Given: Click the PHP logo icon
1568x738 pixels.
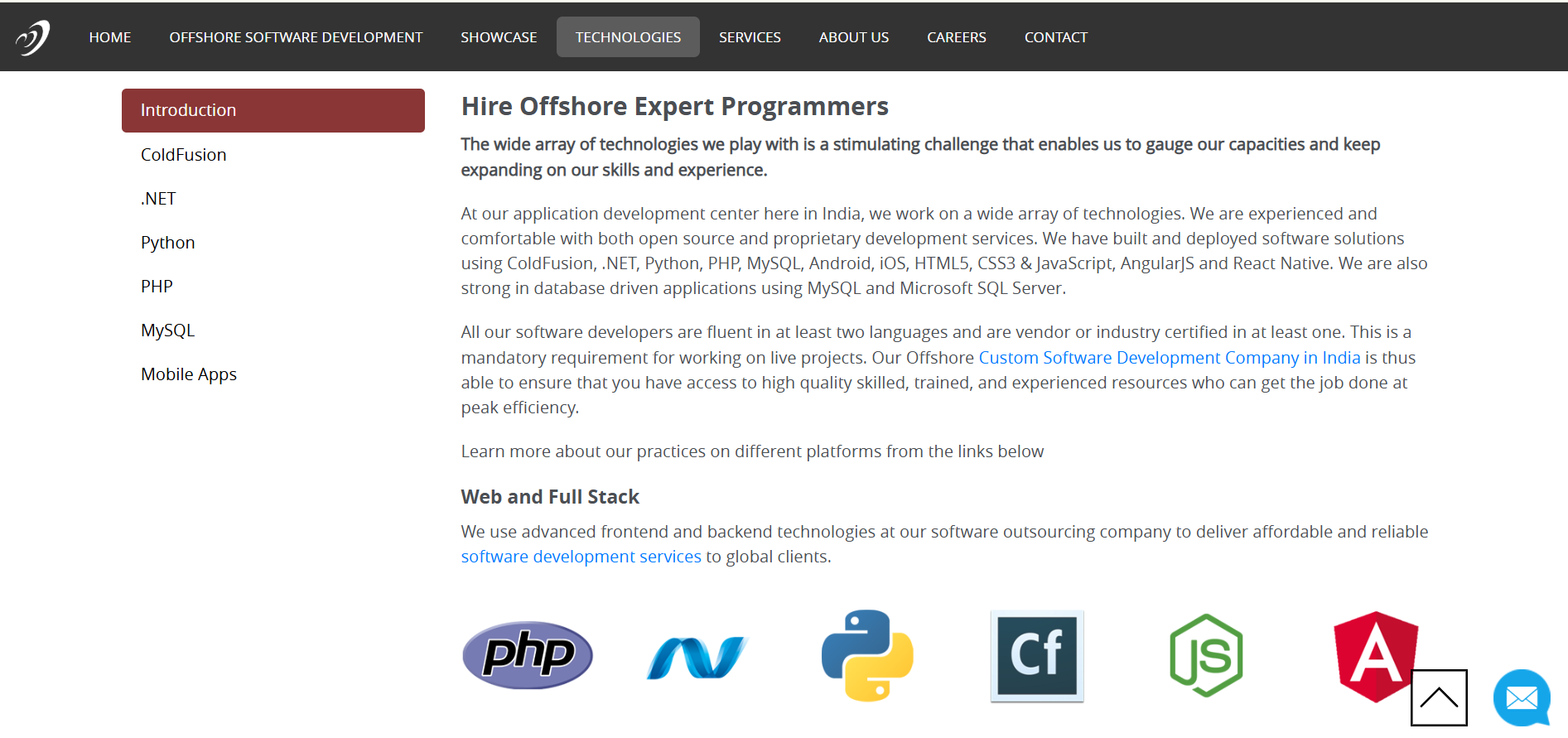Looking at the screenshot, I should (x=528, y=655).
